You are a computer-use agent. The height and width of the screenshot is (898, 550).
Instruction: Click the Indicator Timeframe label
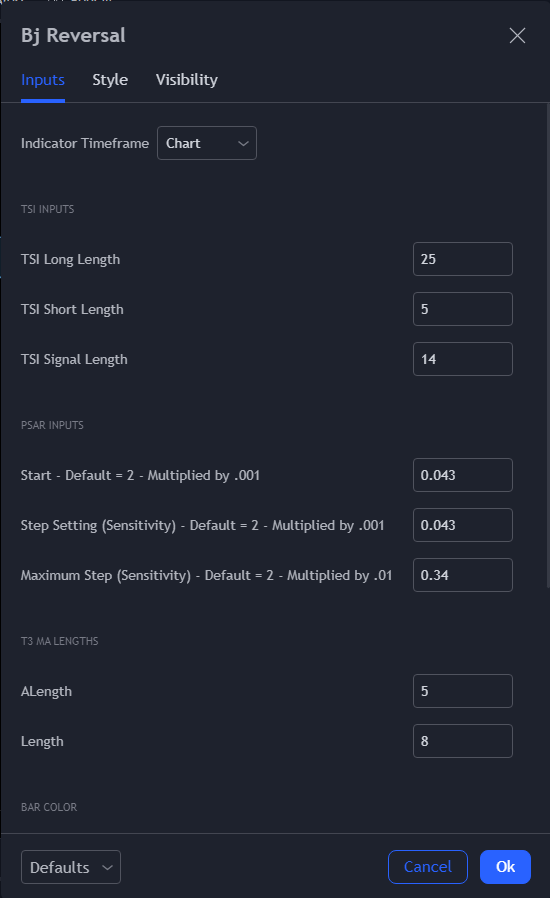(x=85, y=143)
